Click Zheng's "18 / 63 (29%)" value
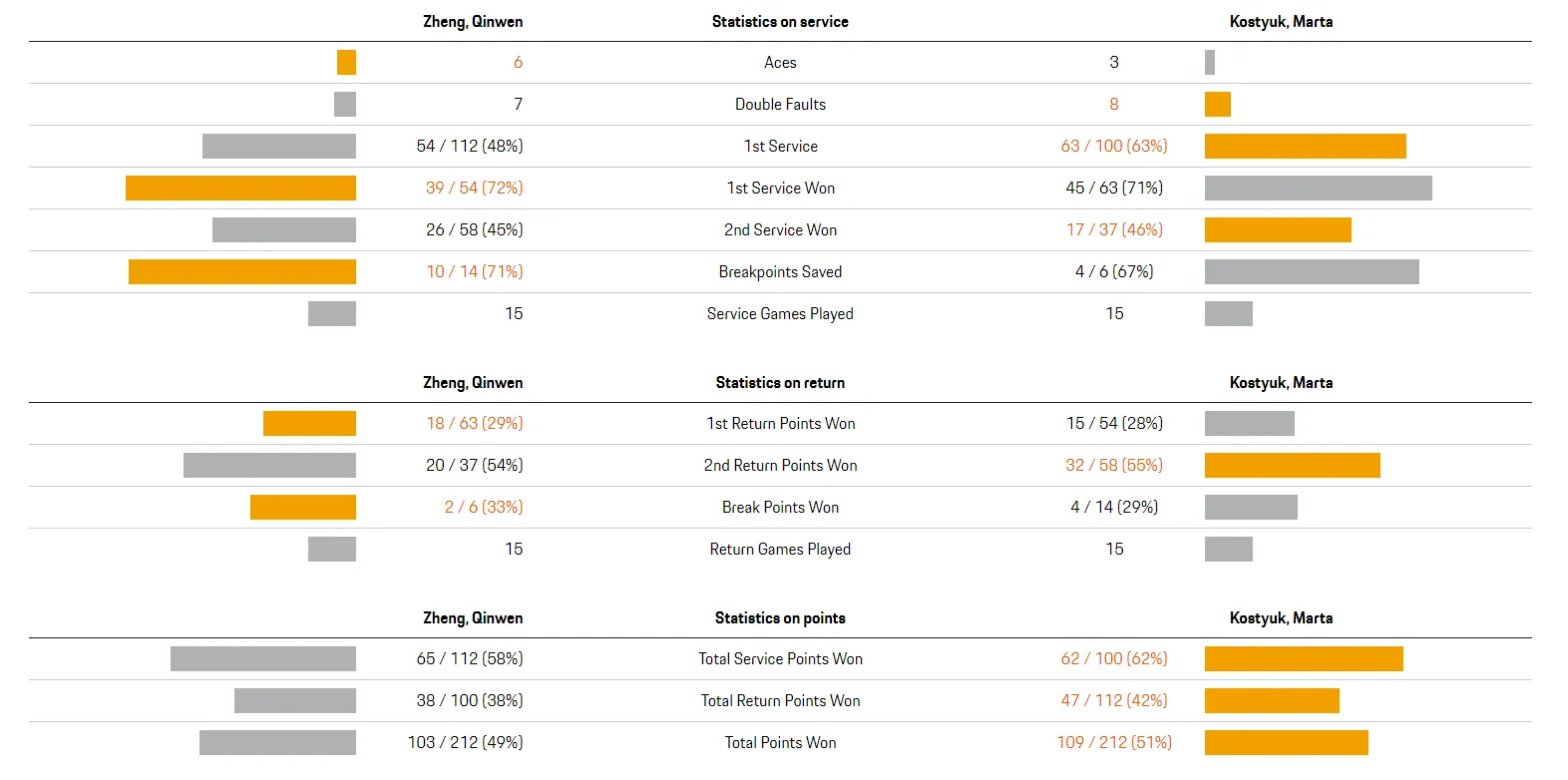1568x780 pixels. point(475,423)
